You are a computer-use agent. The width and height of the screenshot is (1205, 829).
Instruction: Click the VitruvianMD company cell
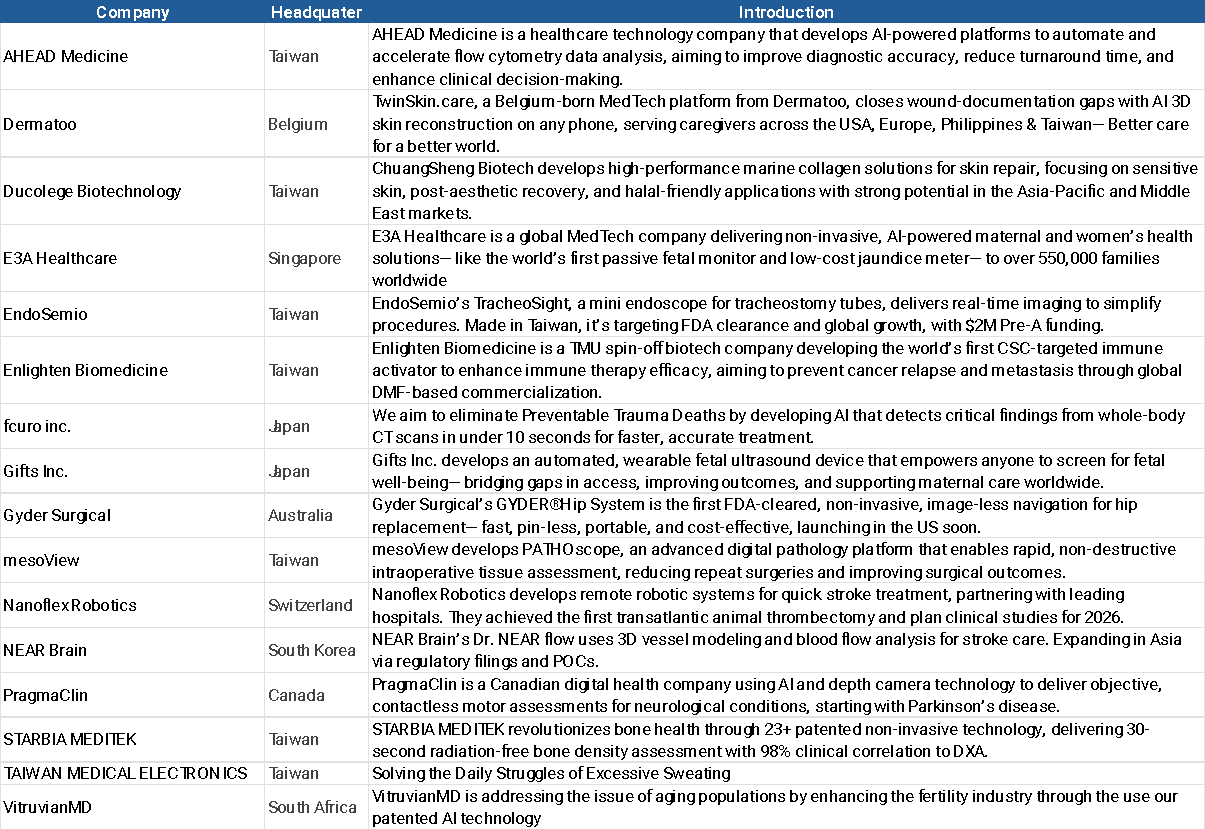(132, 807)
